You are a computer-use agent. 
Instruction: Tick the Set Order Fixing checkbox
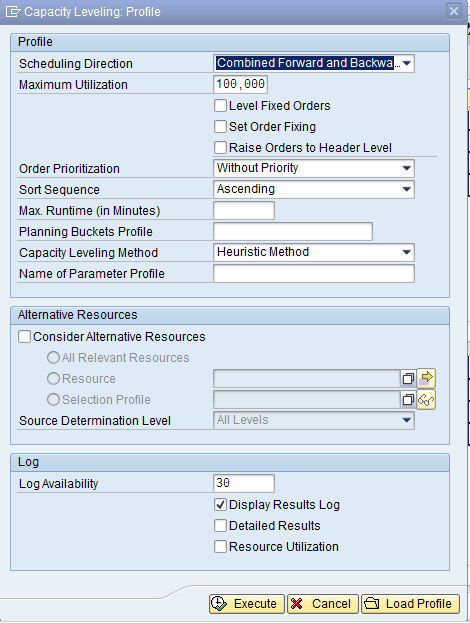(220, 127)
